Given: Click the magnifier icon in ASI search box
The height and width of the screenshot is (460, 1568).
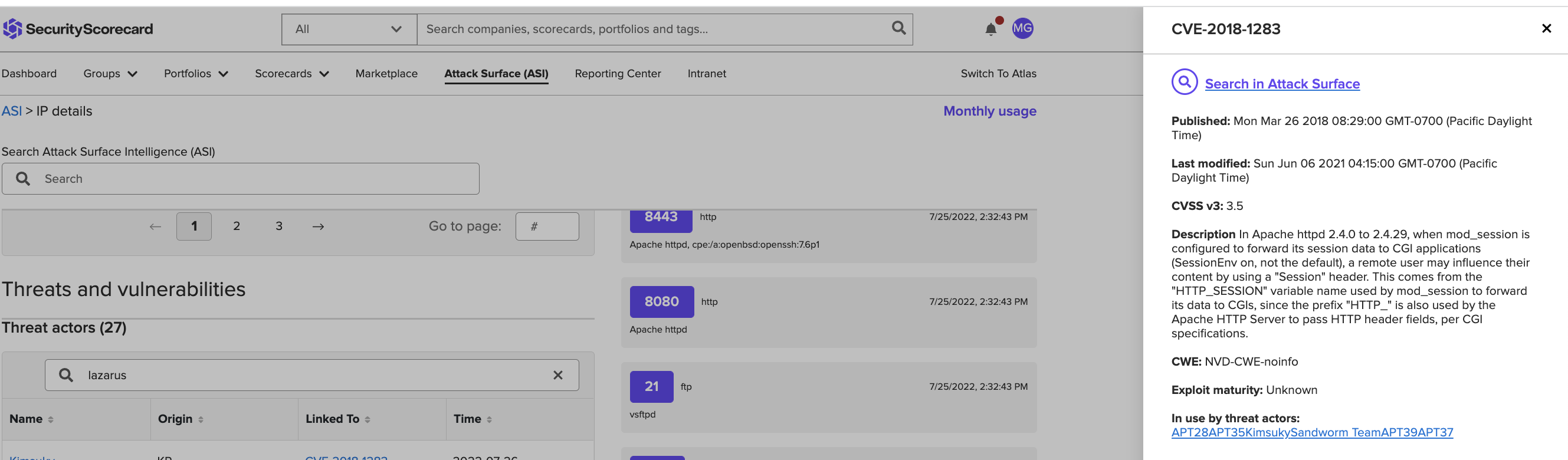Looking at the screenshot, I should pyautogui.click(x=23, y=178).
